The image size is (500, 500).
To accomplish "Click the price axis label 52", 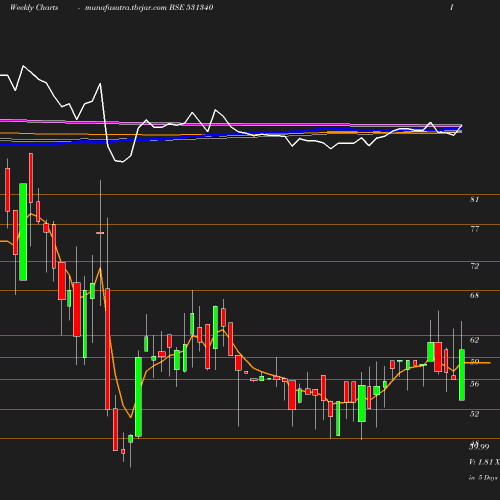I will (x=474, y=414).
